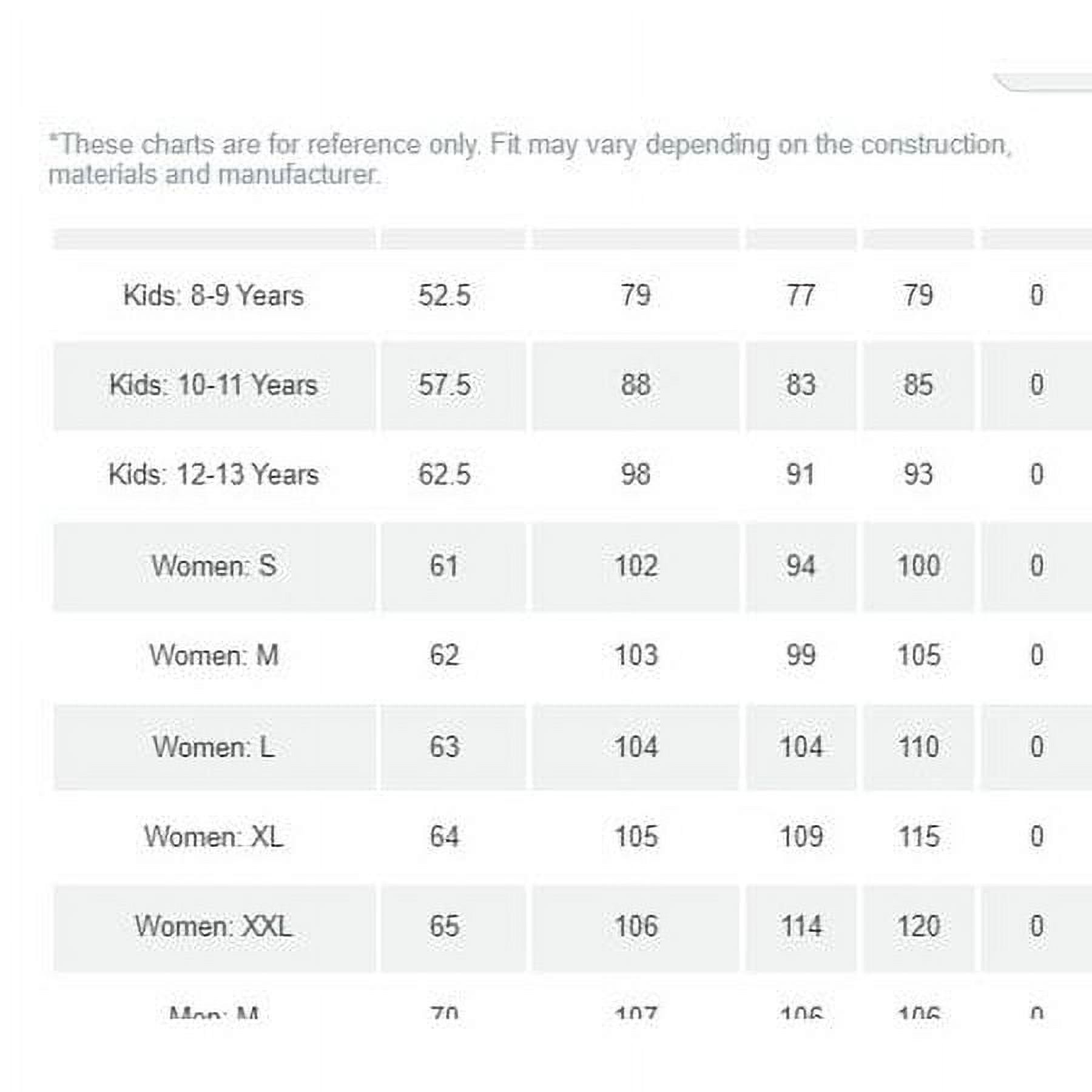Click the 102 value in Women: S row
The width and height of the screenshot is (1092, 1092).
point(636,566)
